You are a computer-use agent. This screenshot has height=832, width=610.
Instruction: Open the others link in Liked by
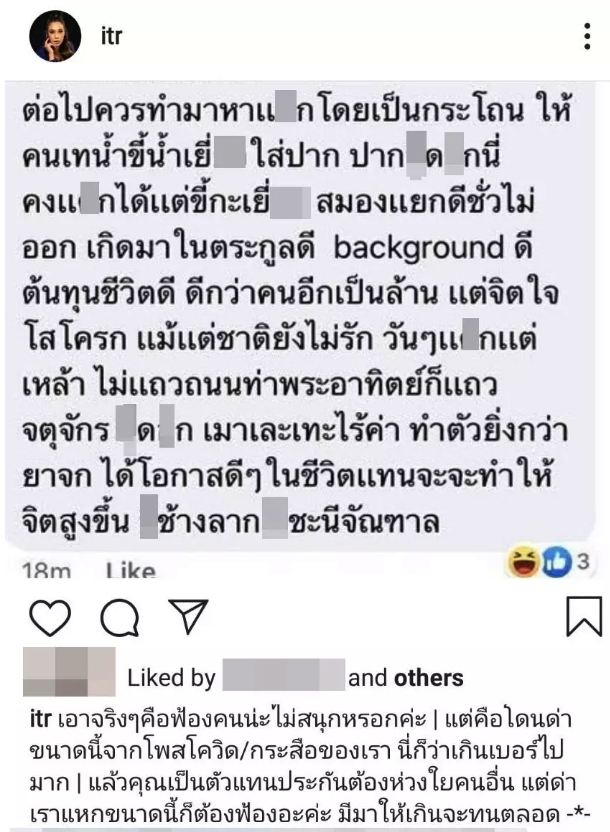tap(429, 678)
